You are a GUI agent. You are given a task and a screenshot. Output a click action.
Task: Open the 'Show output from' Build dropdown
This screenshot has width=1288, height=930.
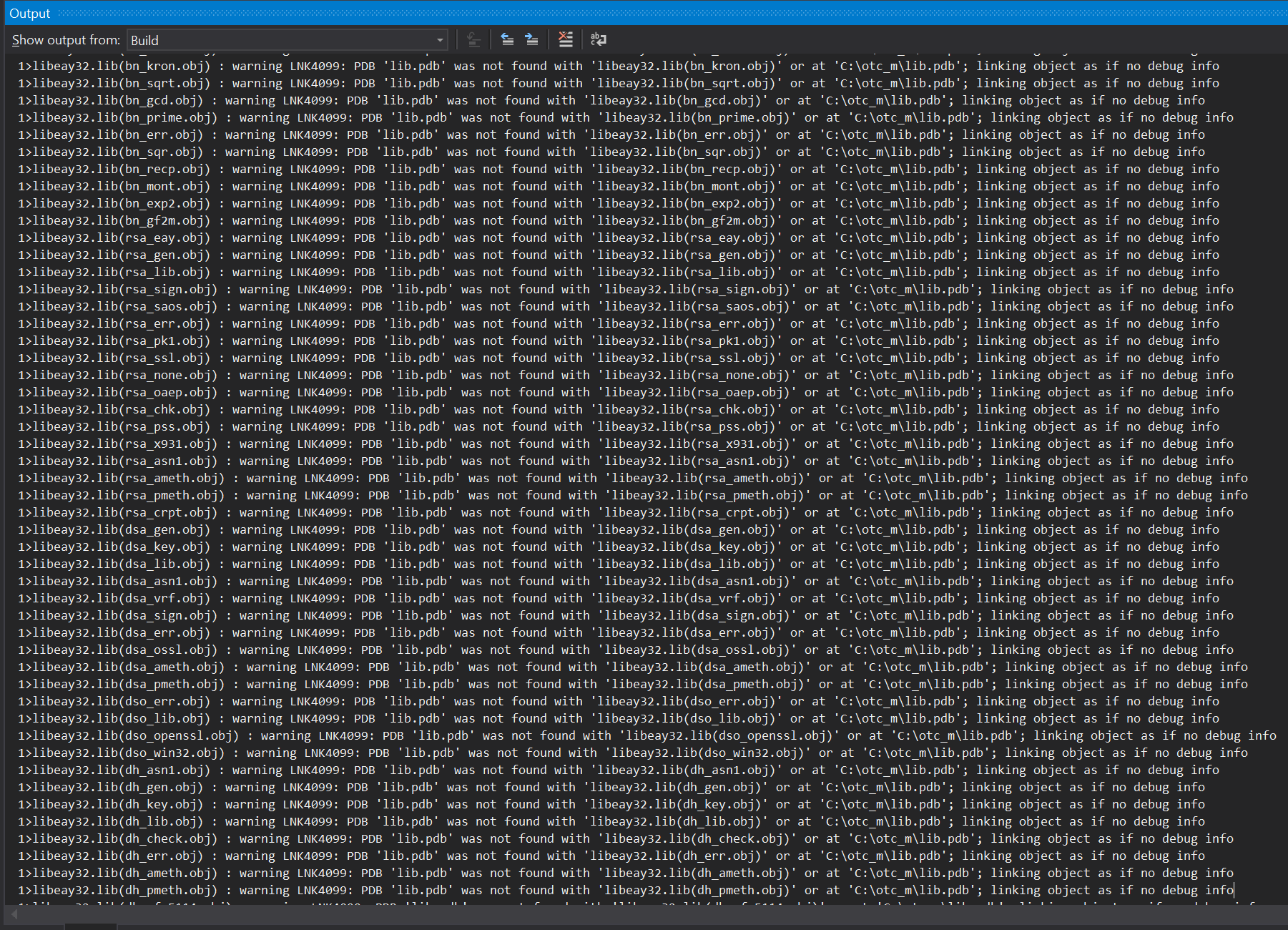[287, 40]
